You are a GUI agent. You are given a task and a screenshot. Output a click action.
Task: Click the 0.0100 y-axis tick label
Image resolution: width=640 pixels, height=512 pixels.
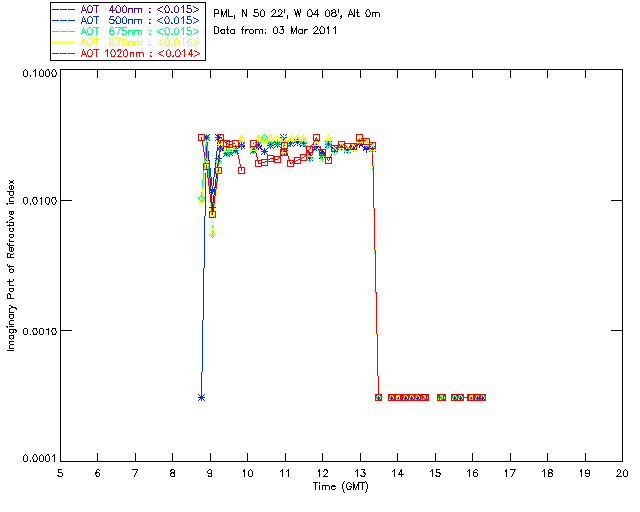coord(40,201)
